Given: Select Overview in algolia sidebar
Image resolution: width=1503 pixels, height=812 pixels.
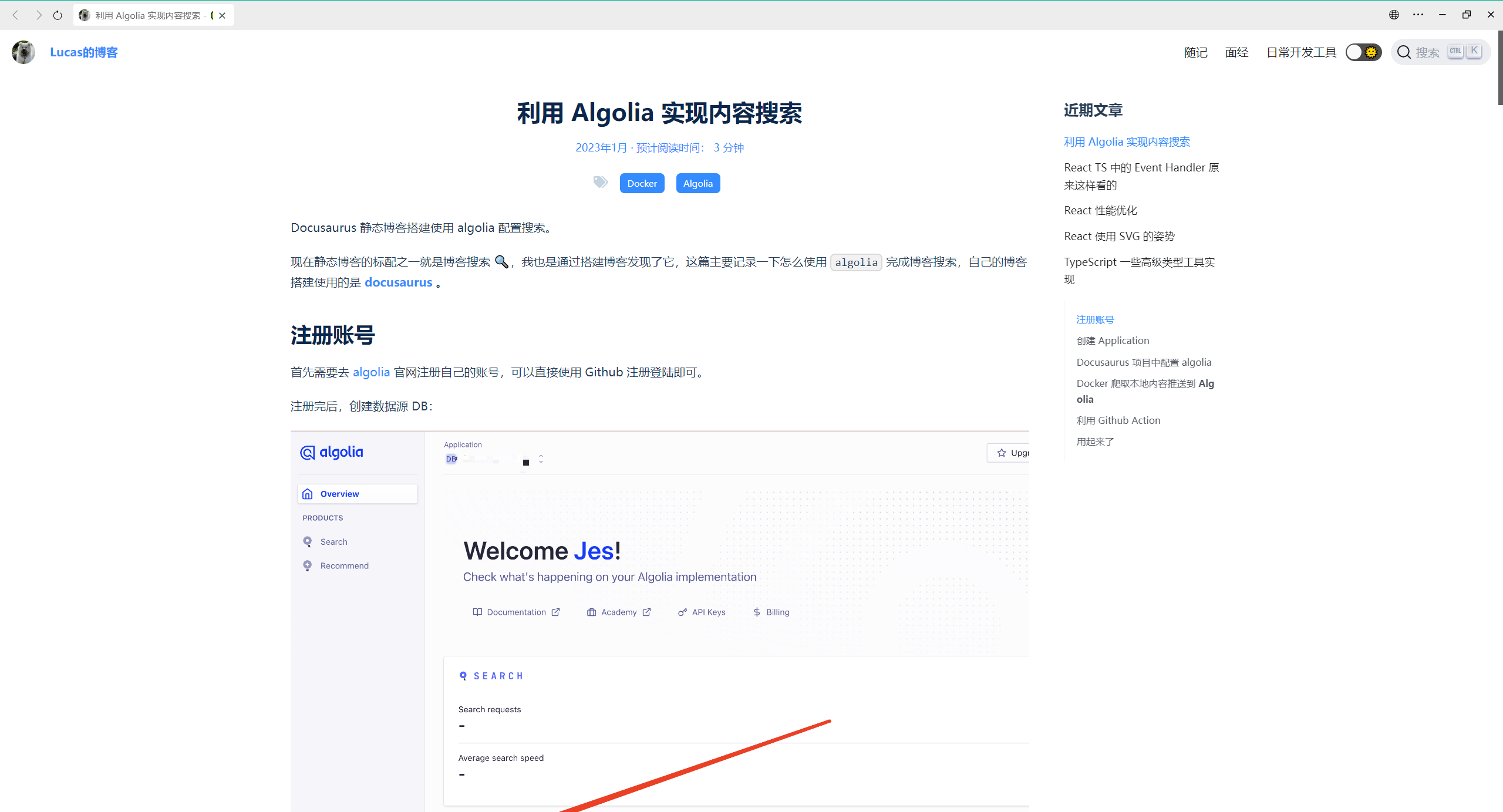Looking at the screenshot, I should [x=358, y=494].
